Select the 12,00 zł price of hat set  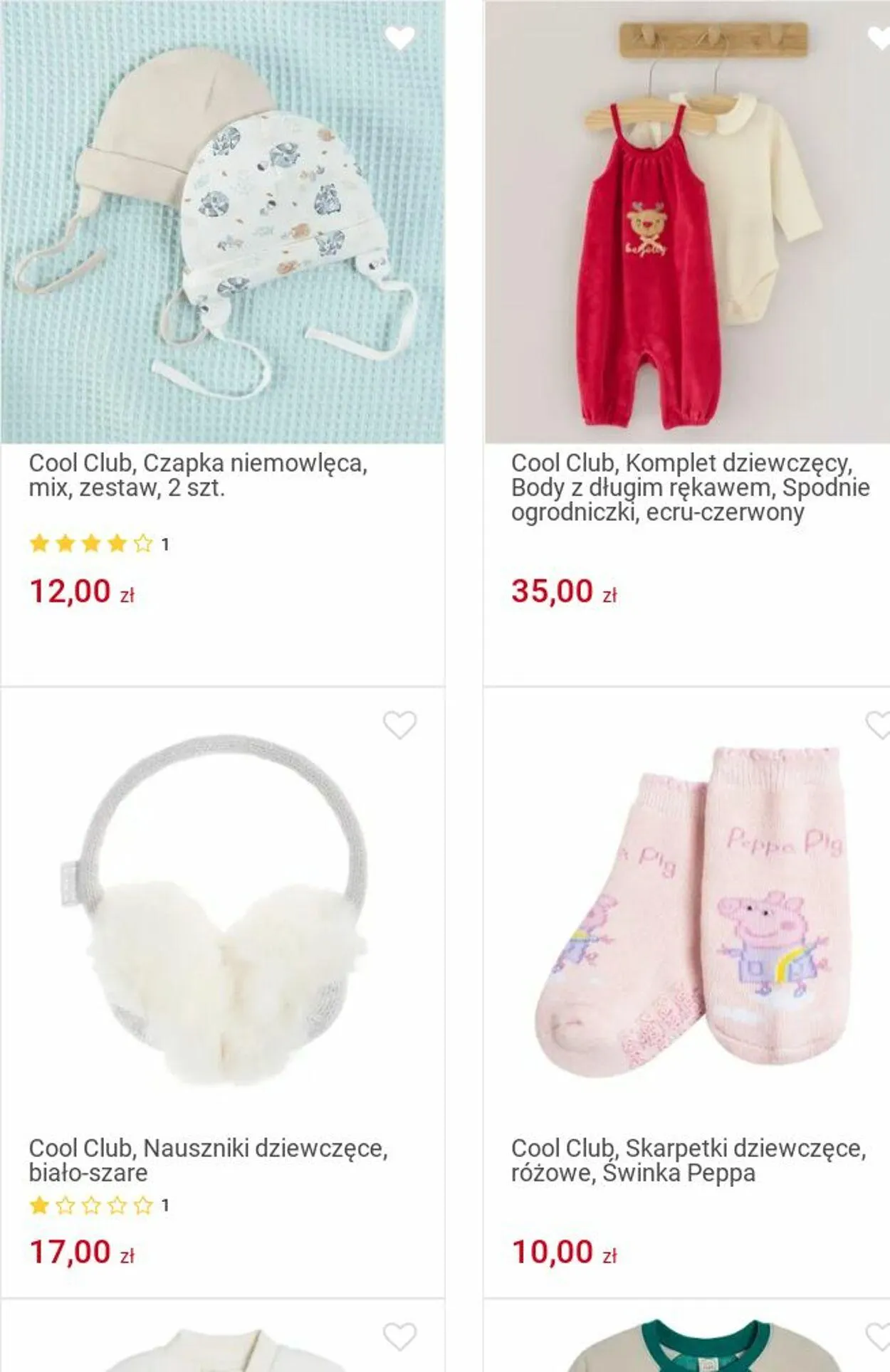tap(82, 591)
